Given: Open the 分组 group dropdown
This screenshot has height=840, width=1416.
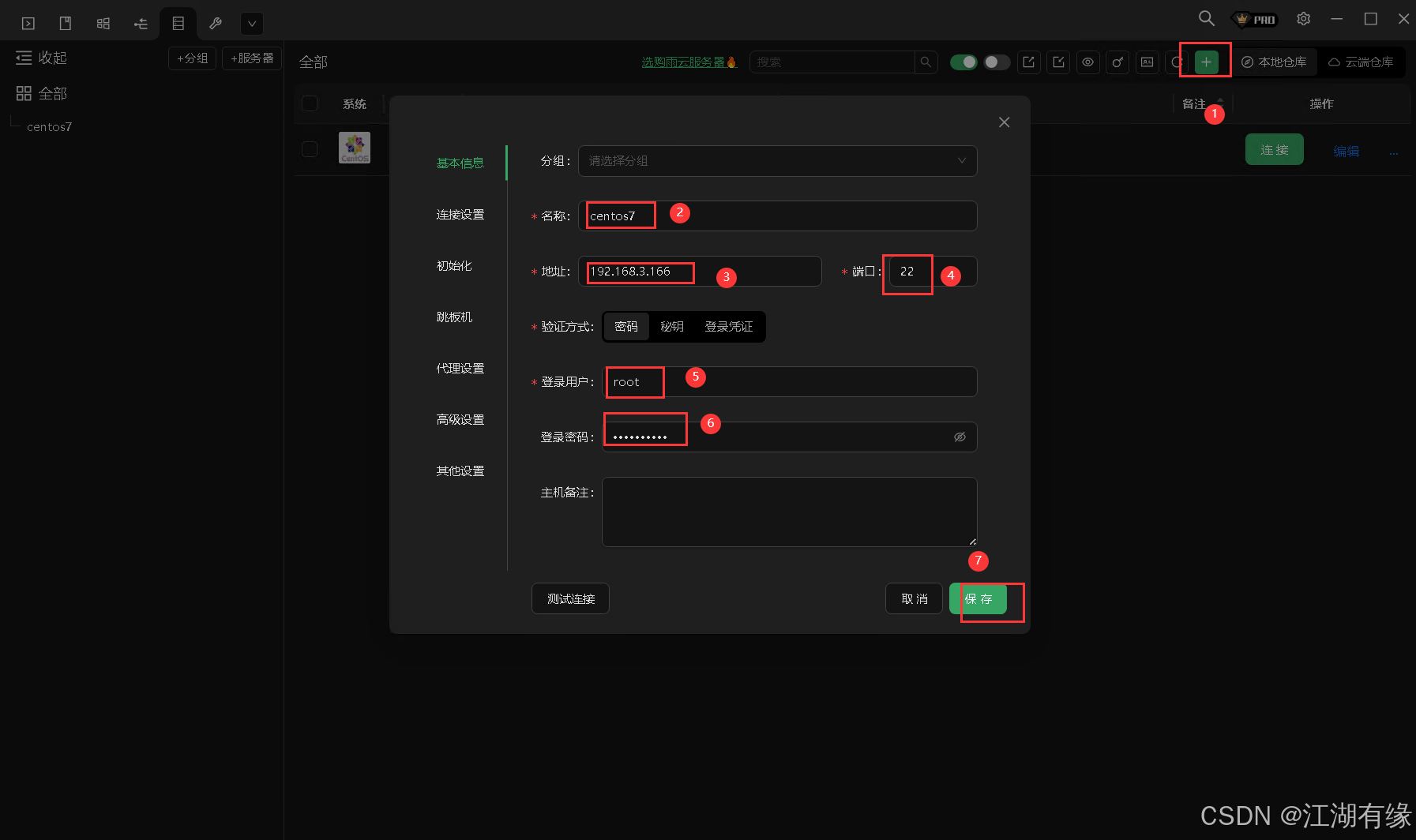Looking at the screenshot, I should point(778,161).
